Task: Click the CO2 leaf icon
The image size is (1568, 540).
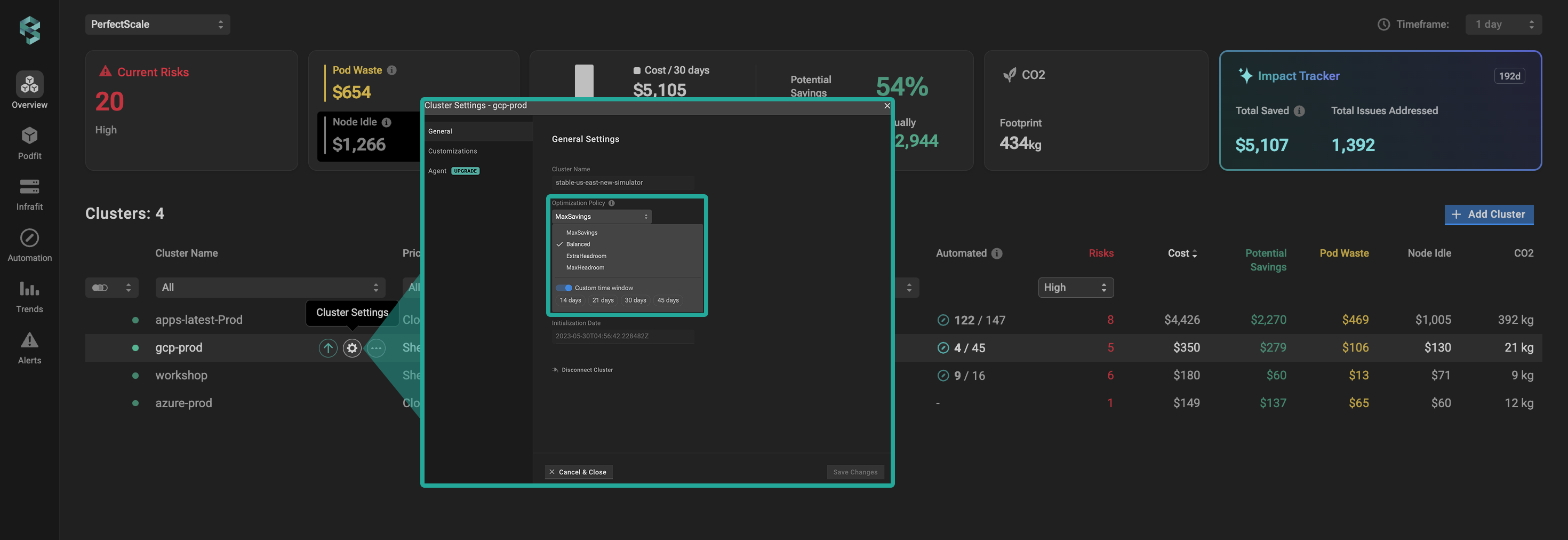Action: (x=1009, y=75)
